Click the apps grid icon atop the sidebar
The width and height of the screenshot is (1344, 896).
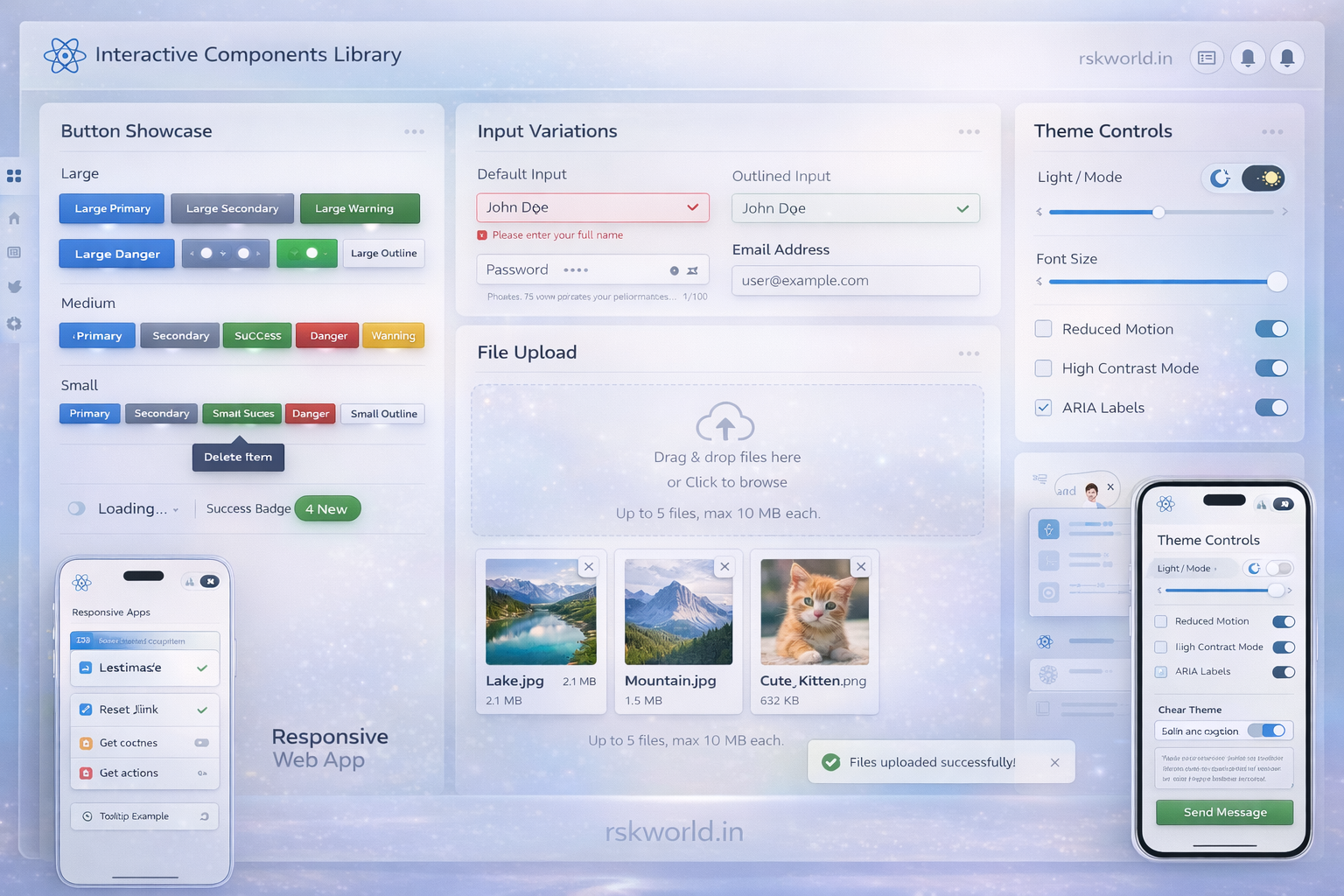[x=14, y=175]
